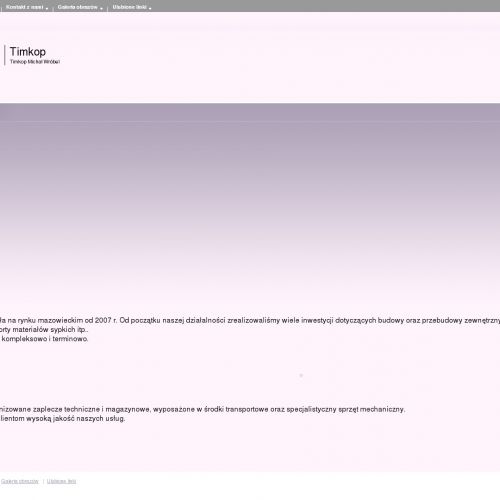Screen dimensions: 500x500
Task: Click the Timkop Michał Wróbel subtitle
Action: coord(35,62)
